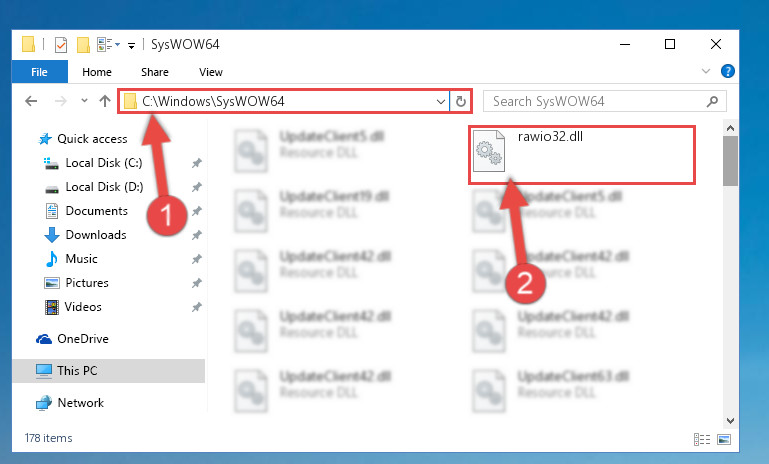This screenshot has height=464, width=769.
Task: Click the pin icon next to Pictures
Action: (197, 283)
